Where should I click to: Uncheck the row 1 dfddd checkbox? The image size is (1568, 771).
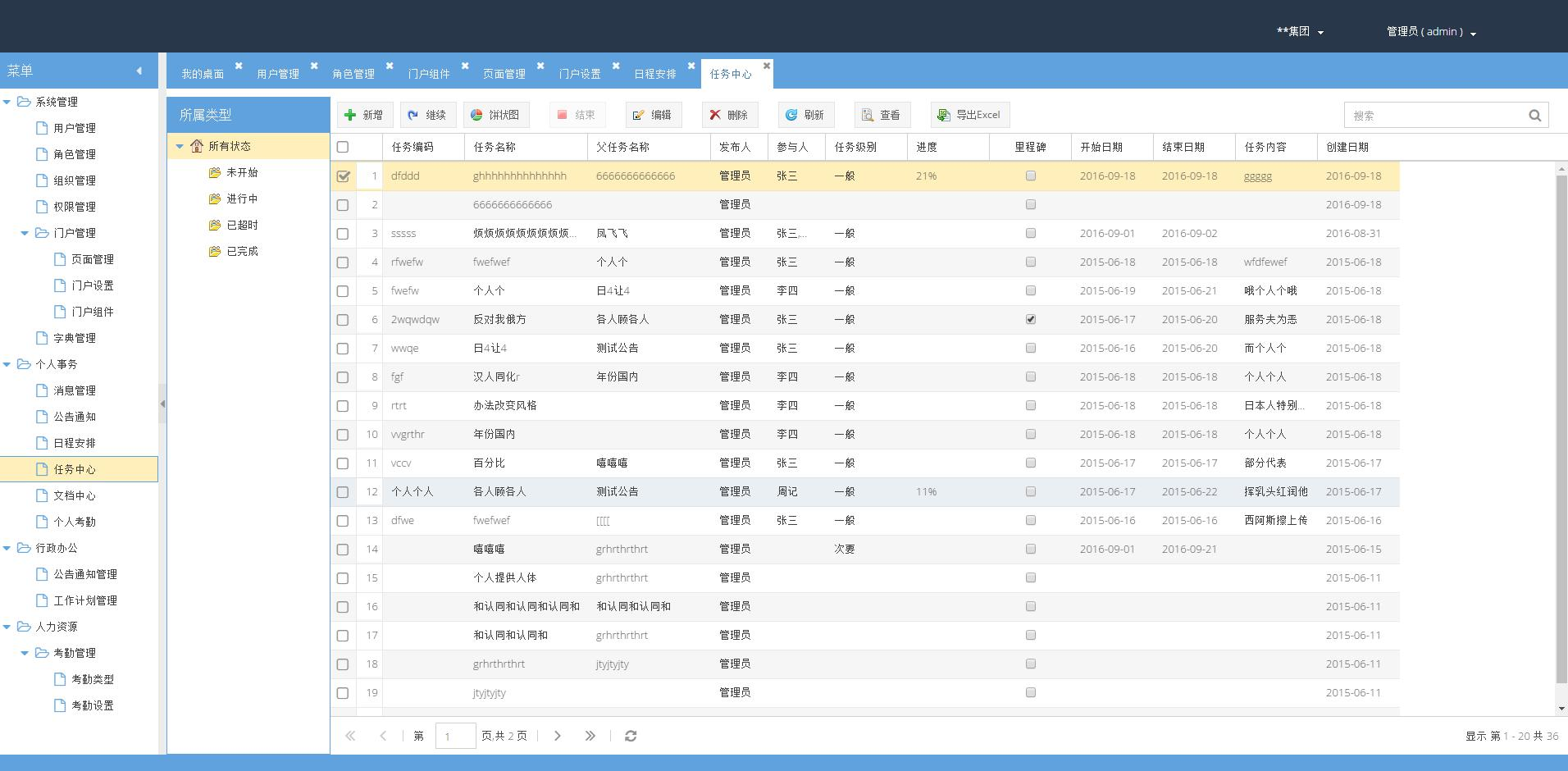tap(343, 176)
